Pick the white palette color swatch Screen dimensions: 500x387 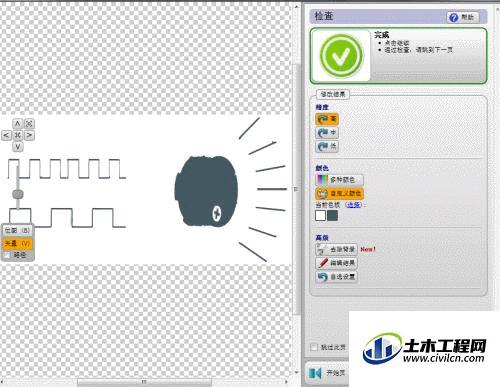point(320,215)
